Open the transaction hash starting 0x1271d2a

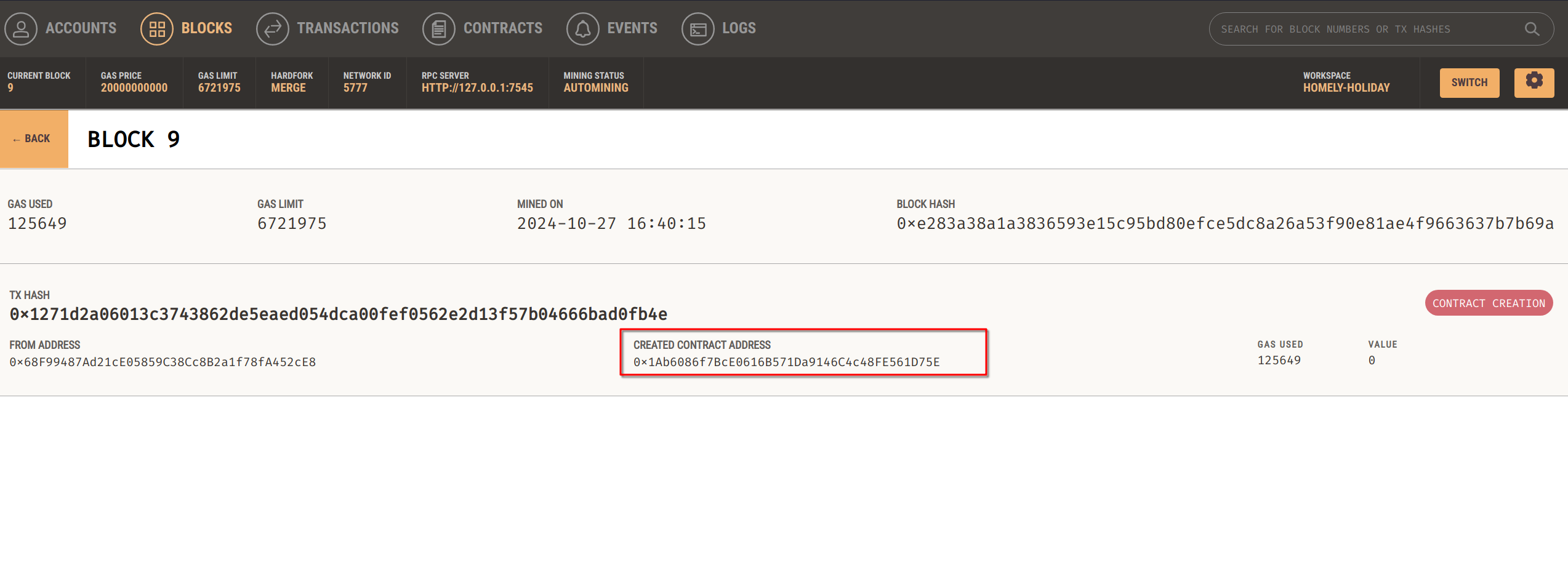tap(338, 314)
